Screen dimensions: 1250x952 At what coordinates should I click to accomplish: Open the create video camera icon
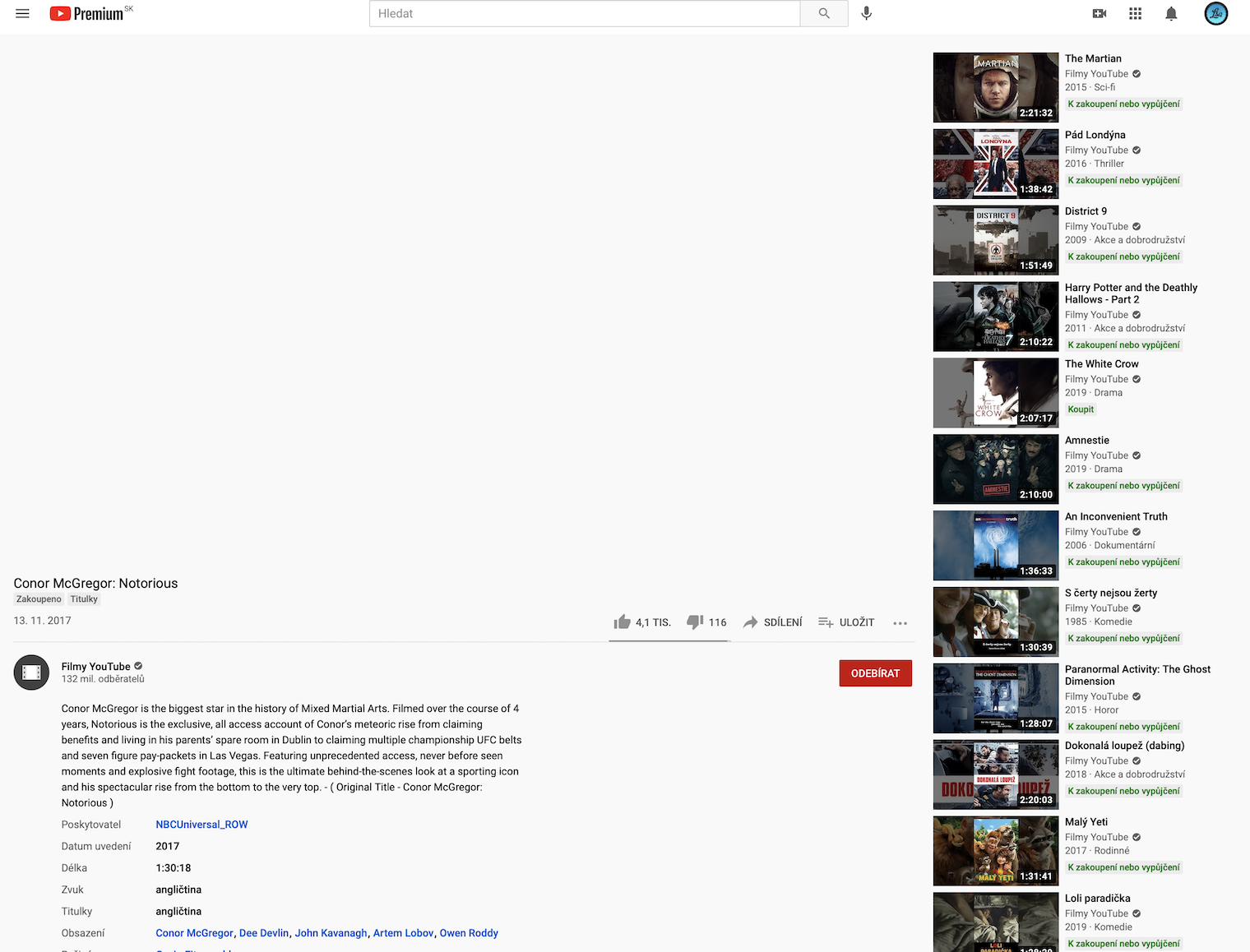click(x=1100, y=13)
